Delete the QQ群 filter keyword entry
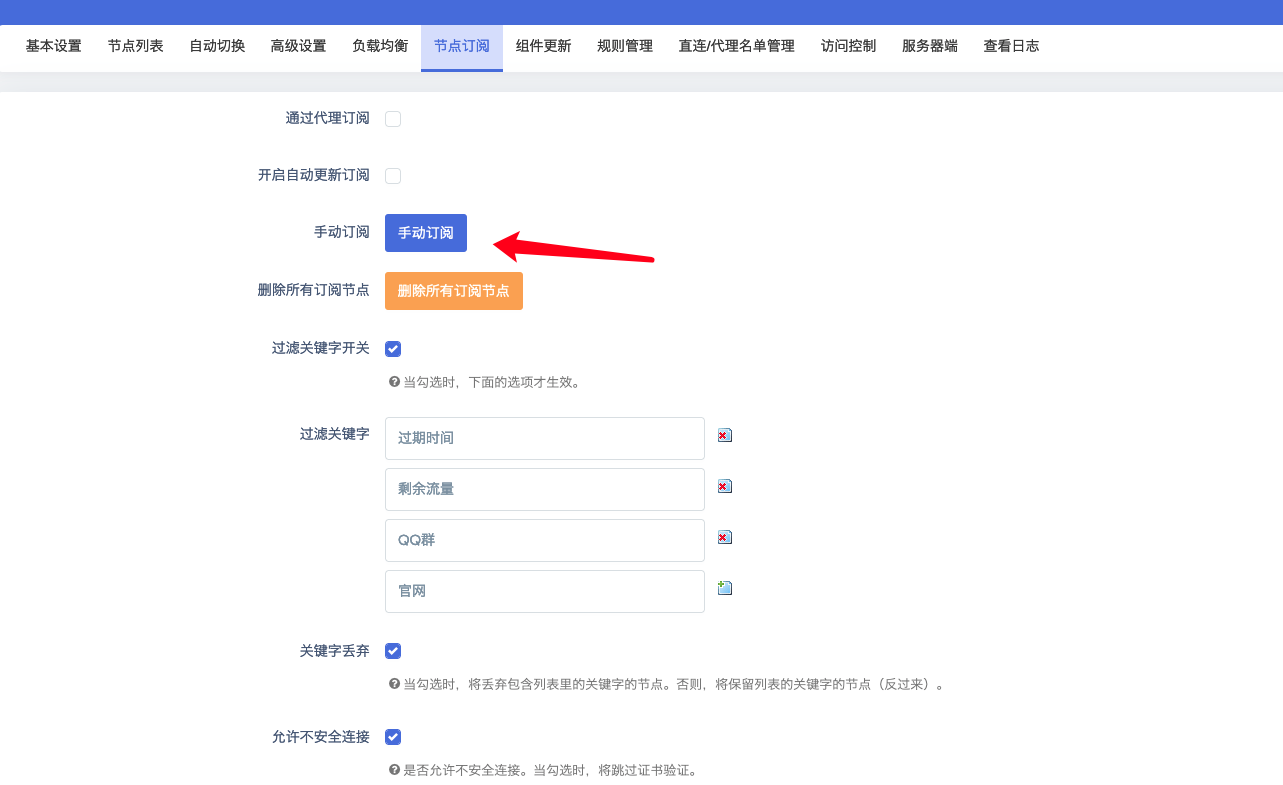Viewport: 1283px width, 785px height. click(725, 537)
